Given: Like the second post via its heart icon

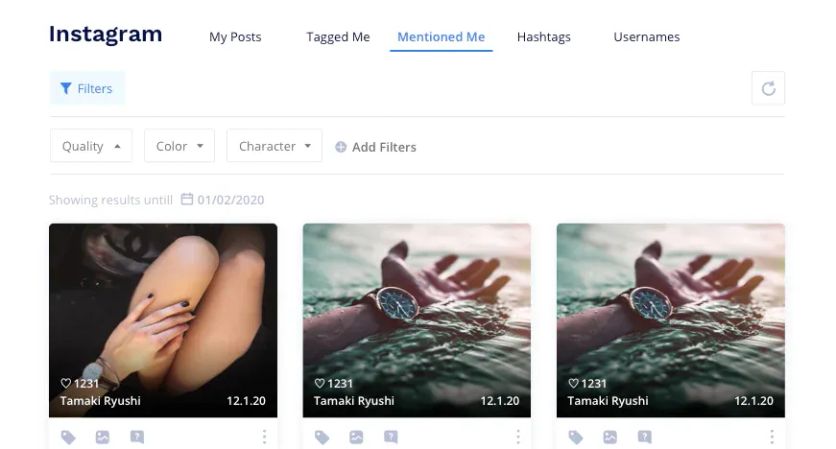Looking at the screenshot, I should (319, 383).
